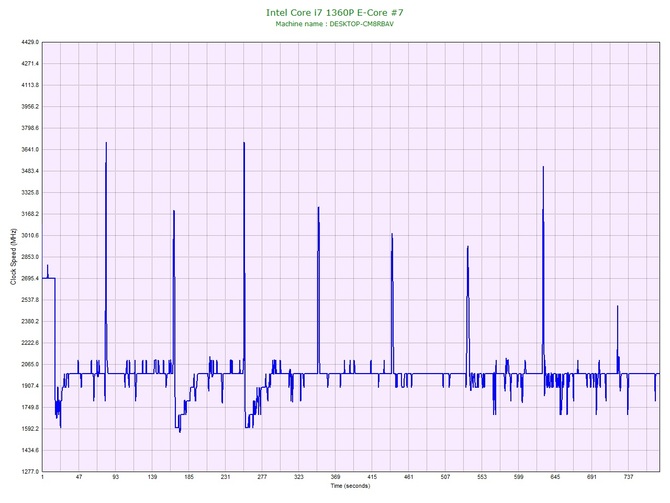This screenshot has width=670, height=503.
Task: Click the time axis label "507"
Action: coord(446,477)
